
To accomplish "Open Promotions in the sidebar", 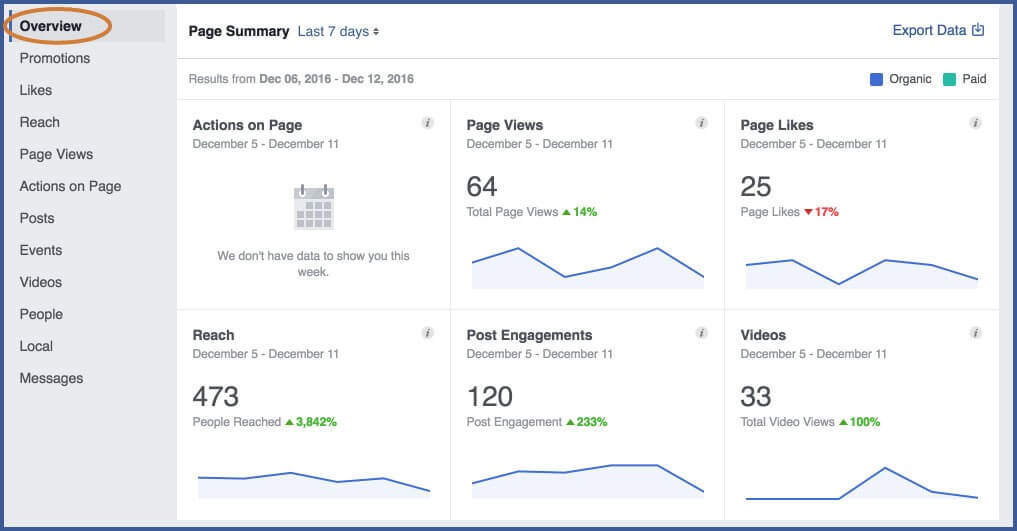I will click(55, 58).
